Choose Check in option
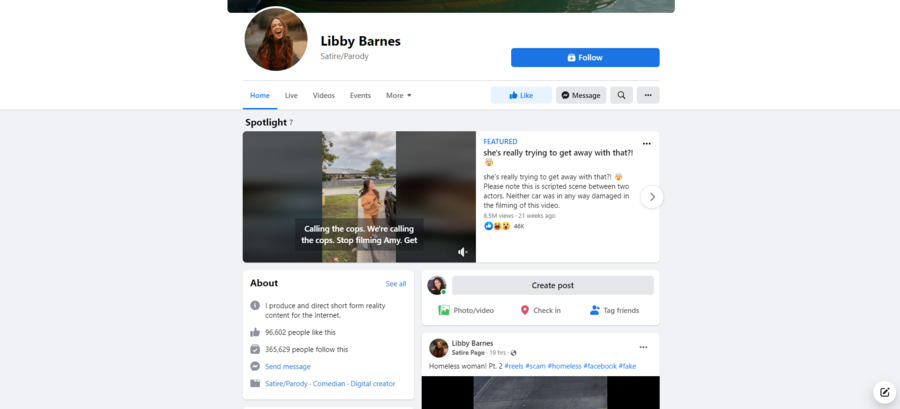This screenshot has height=409, width=900. 540,310
